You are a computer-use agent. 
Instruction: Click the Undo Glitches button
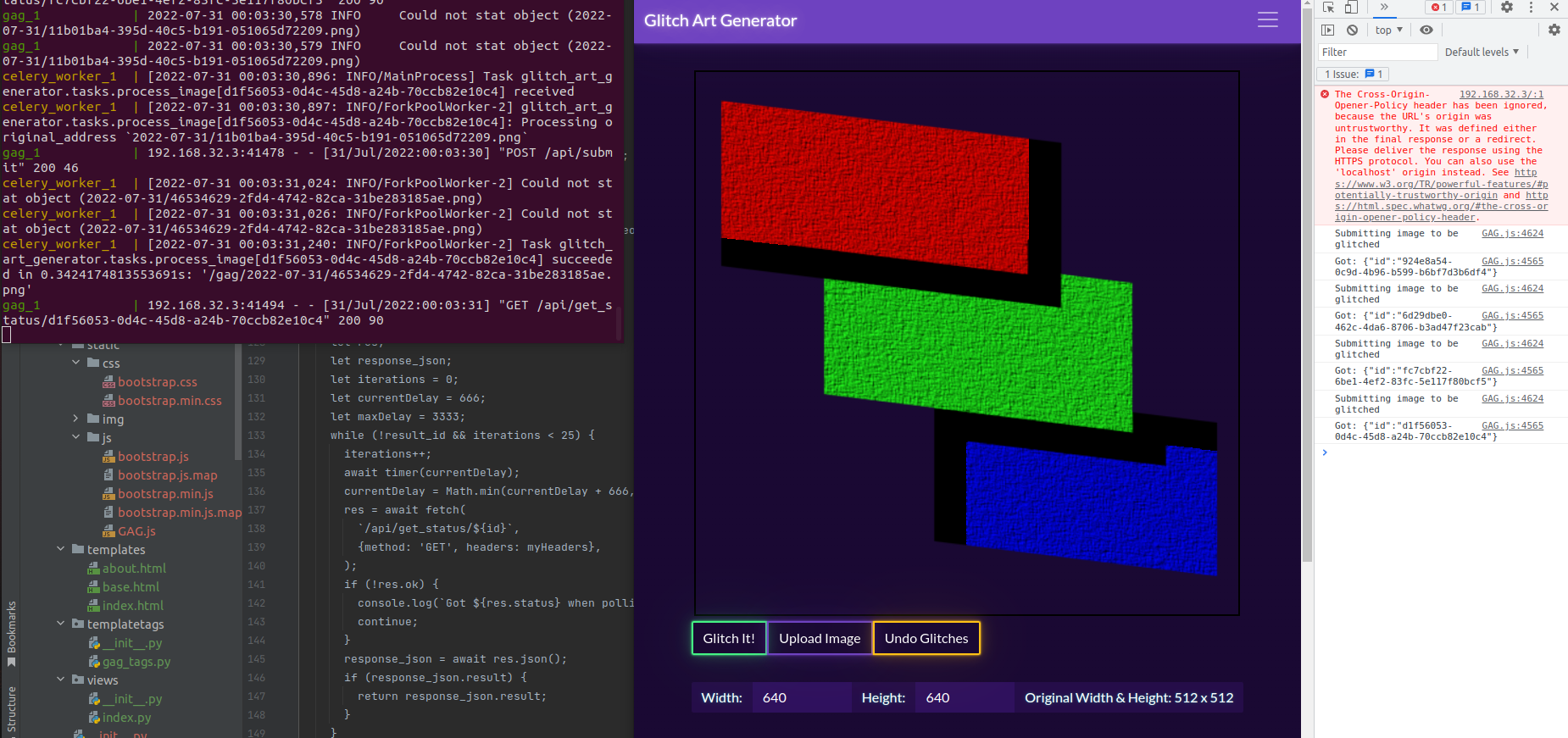tap(926, 638)
